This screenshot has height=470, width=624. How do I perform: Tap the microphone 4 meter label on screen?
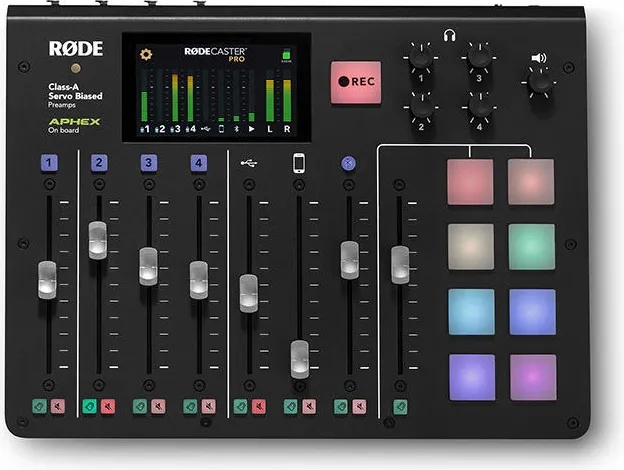191,129
